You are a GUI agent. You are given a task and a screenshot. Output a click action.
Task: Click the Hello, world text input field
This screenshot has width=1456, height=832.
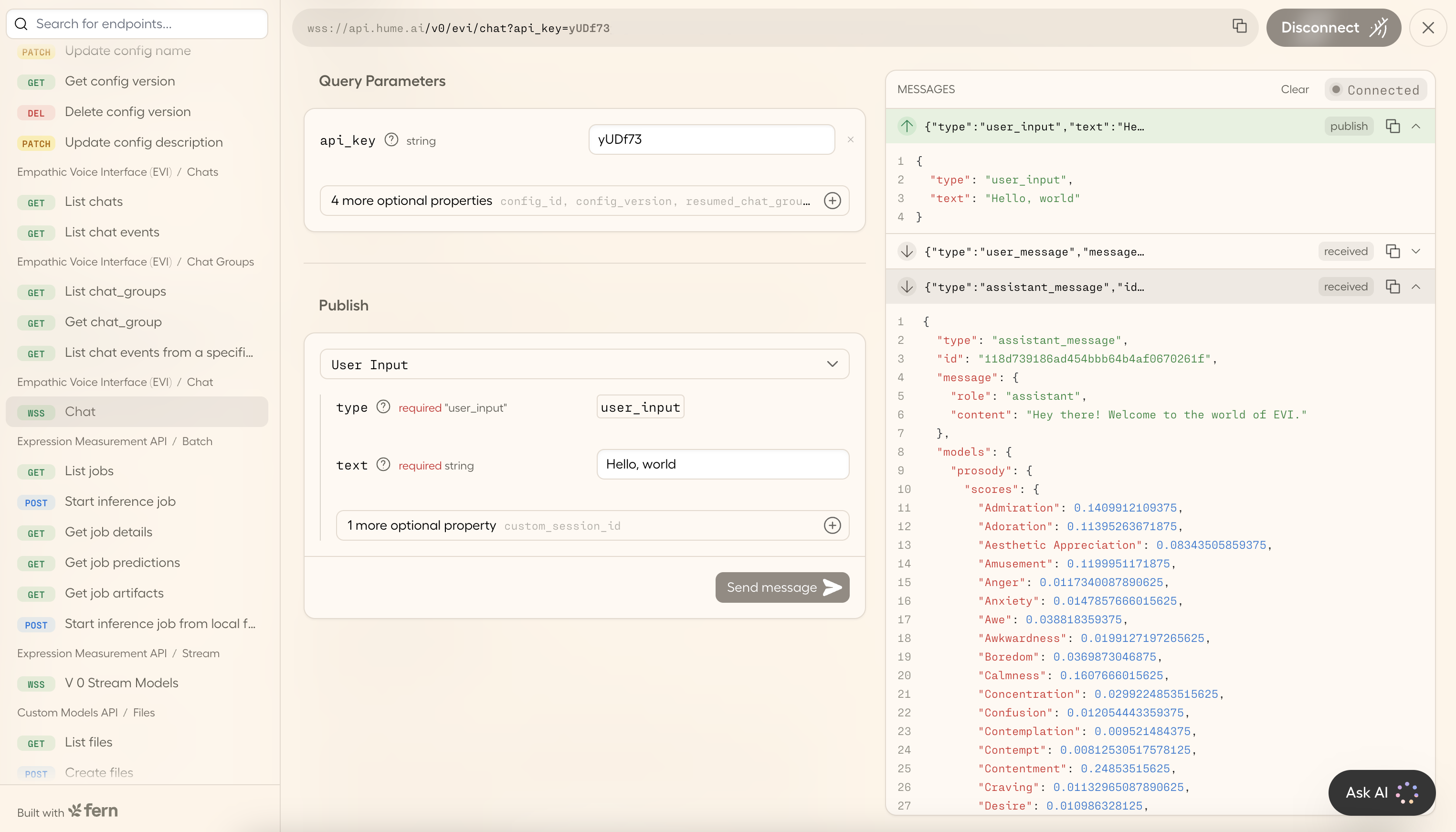coord(723,464)
